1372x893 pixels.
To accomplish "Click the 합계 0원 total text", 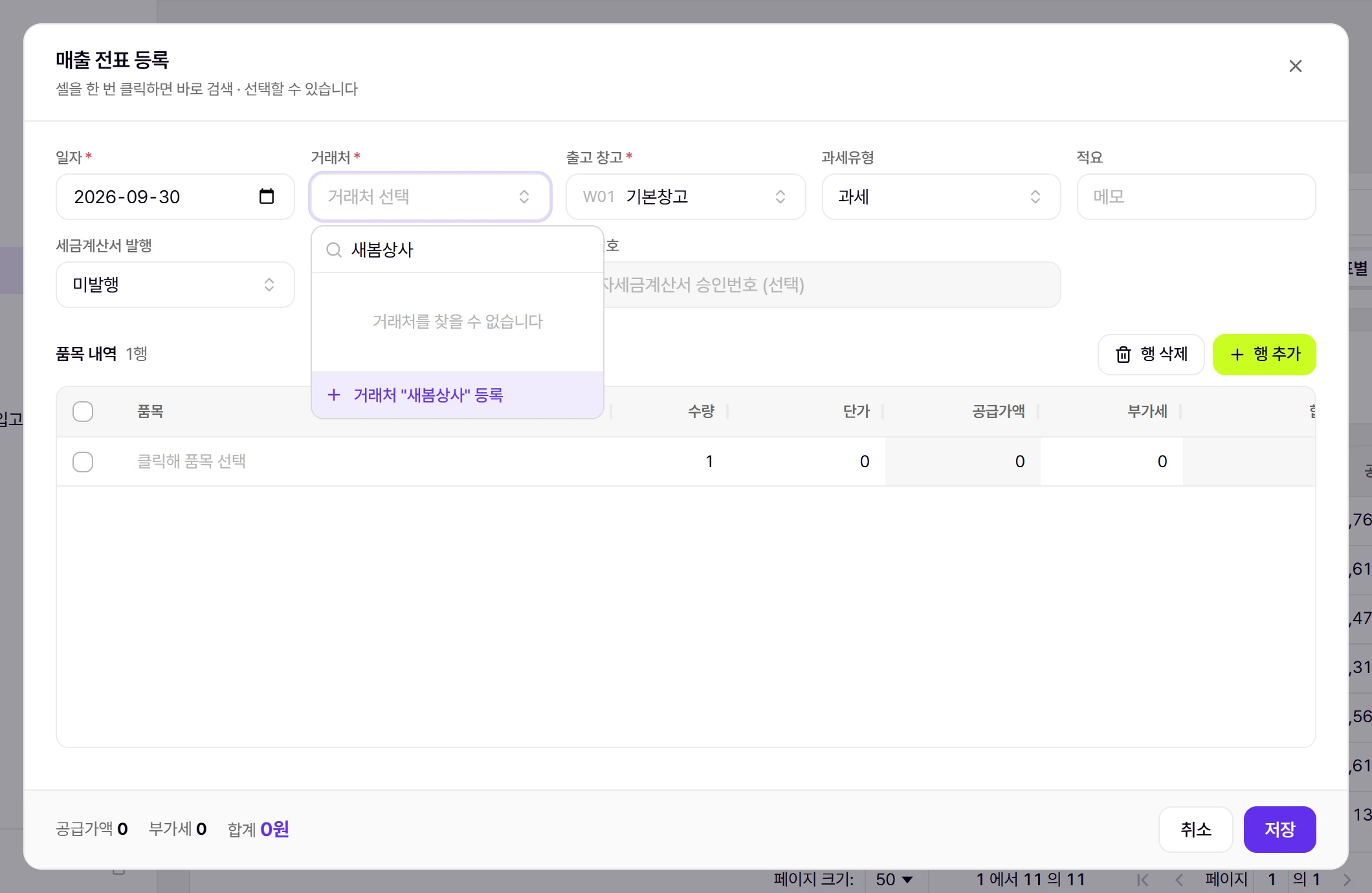I will pos(258,830).
